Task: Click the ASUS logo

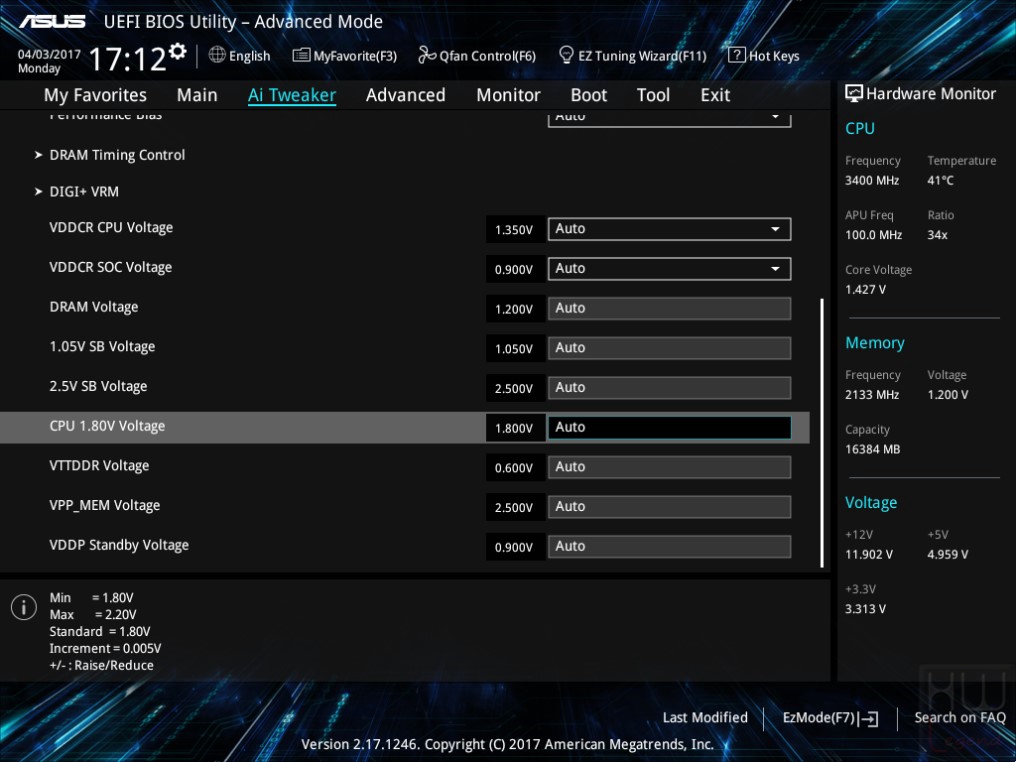Action: click(x=52, y=22)
